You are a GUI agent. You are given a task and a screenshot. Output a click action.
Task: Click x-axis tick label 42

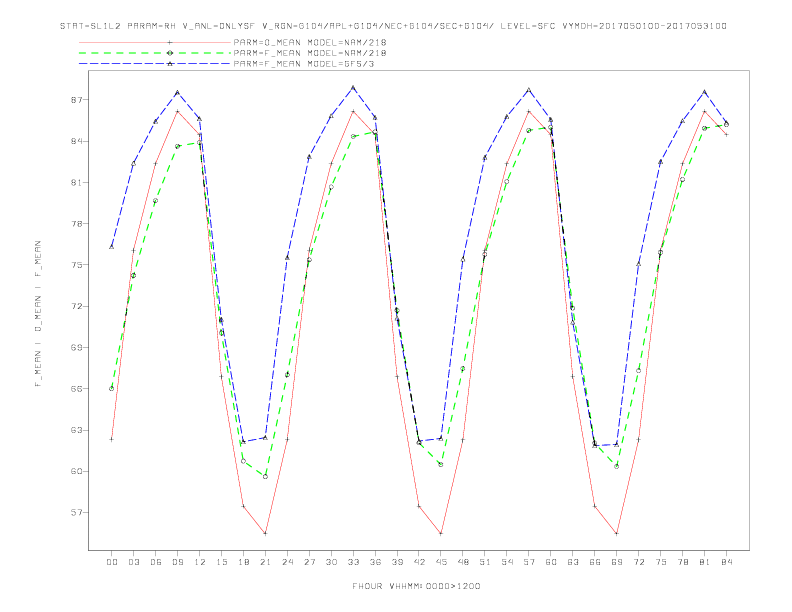(419, 562)
